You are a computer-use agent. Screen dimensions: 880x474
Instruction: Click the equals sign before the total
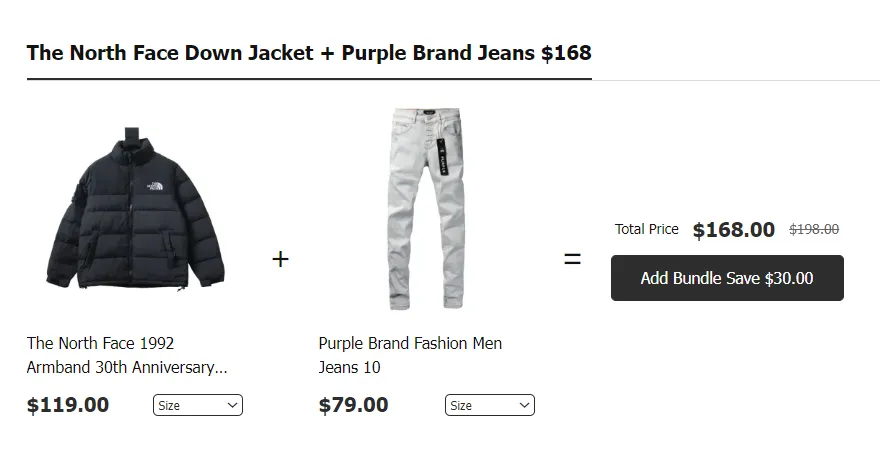pyautogui.click(x=572, y=259)
